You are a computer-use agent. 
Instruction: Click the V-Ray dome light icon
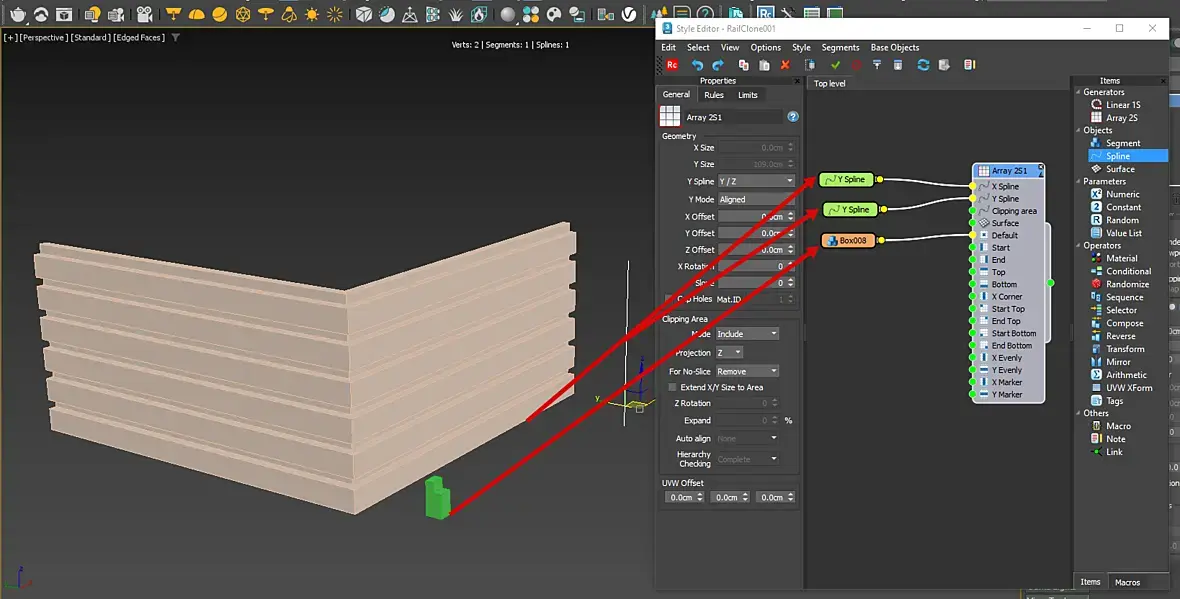[x=196, y=14]
